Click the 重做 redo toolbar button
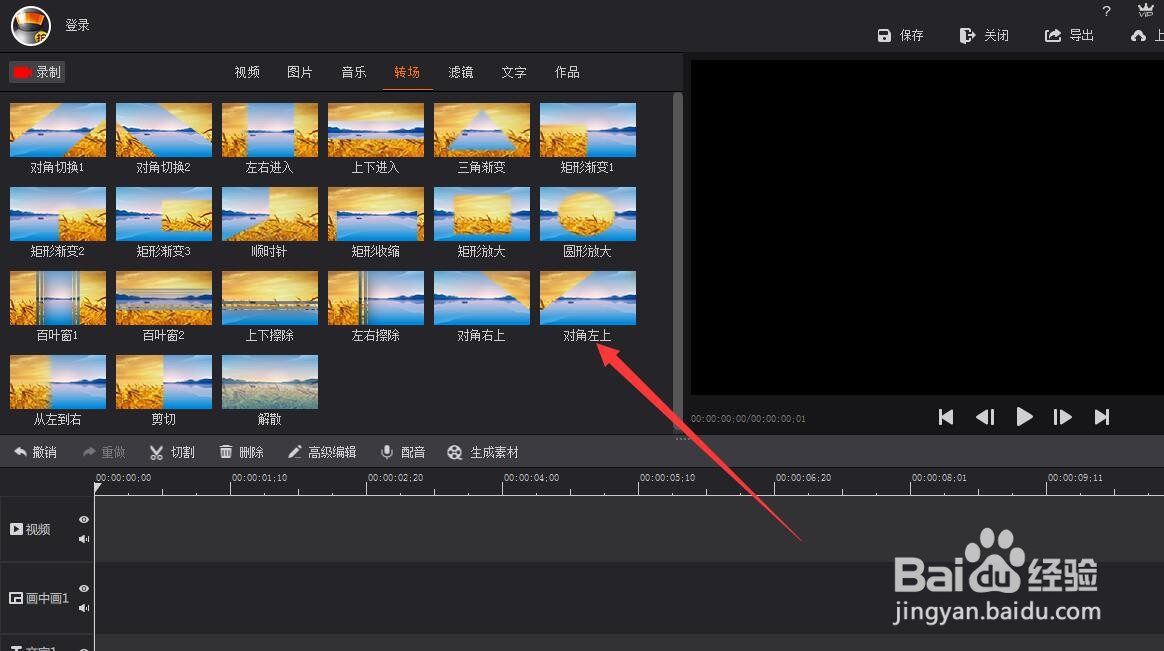The height and width of the screenshot is (651, 1164). 104,452
